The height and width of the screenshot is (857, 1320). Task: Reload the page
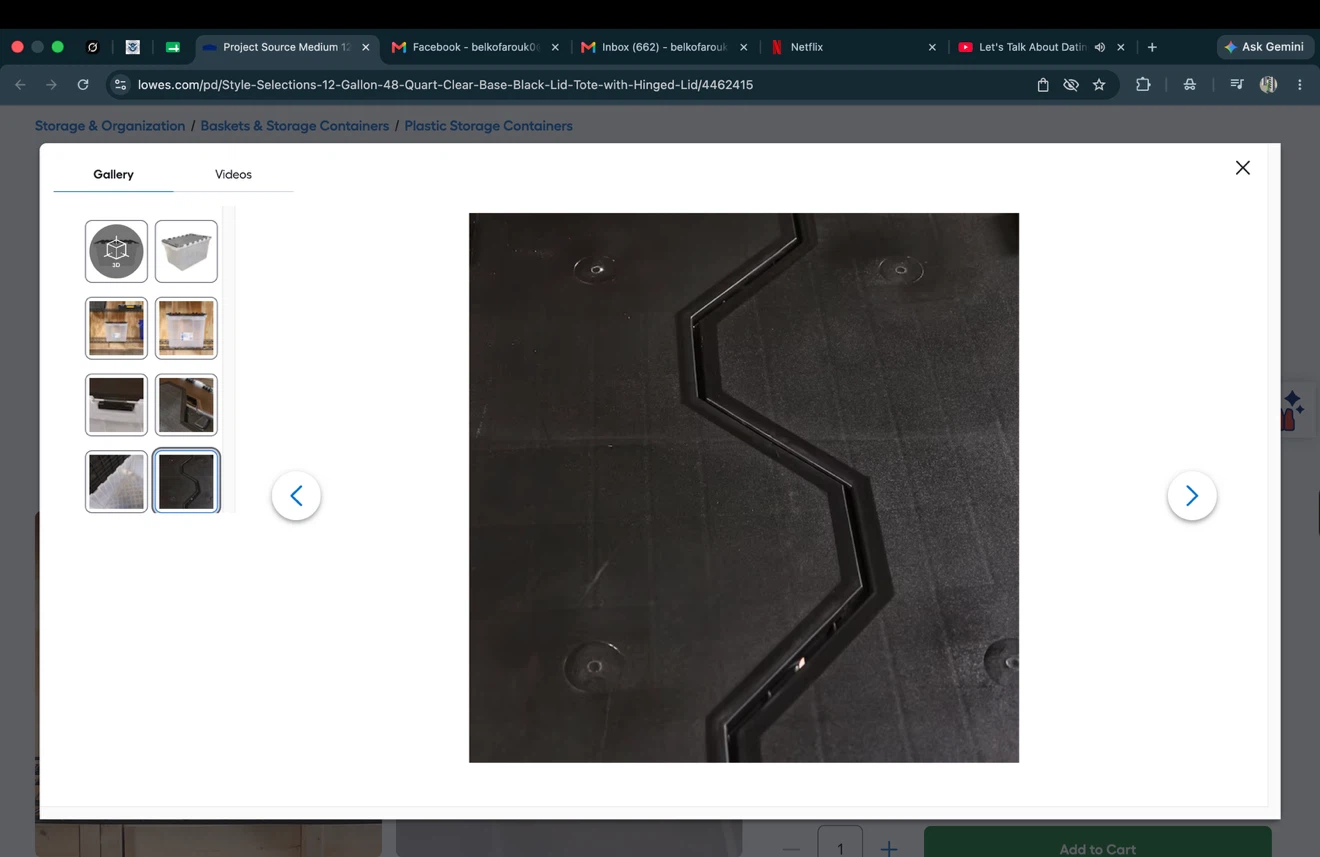[x=83, y=85]
